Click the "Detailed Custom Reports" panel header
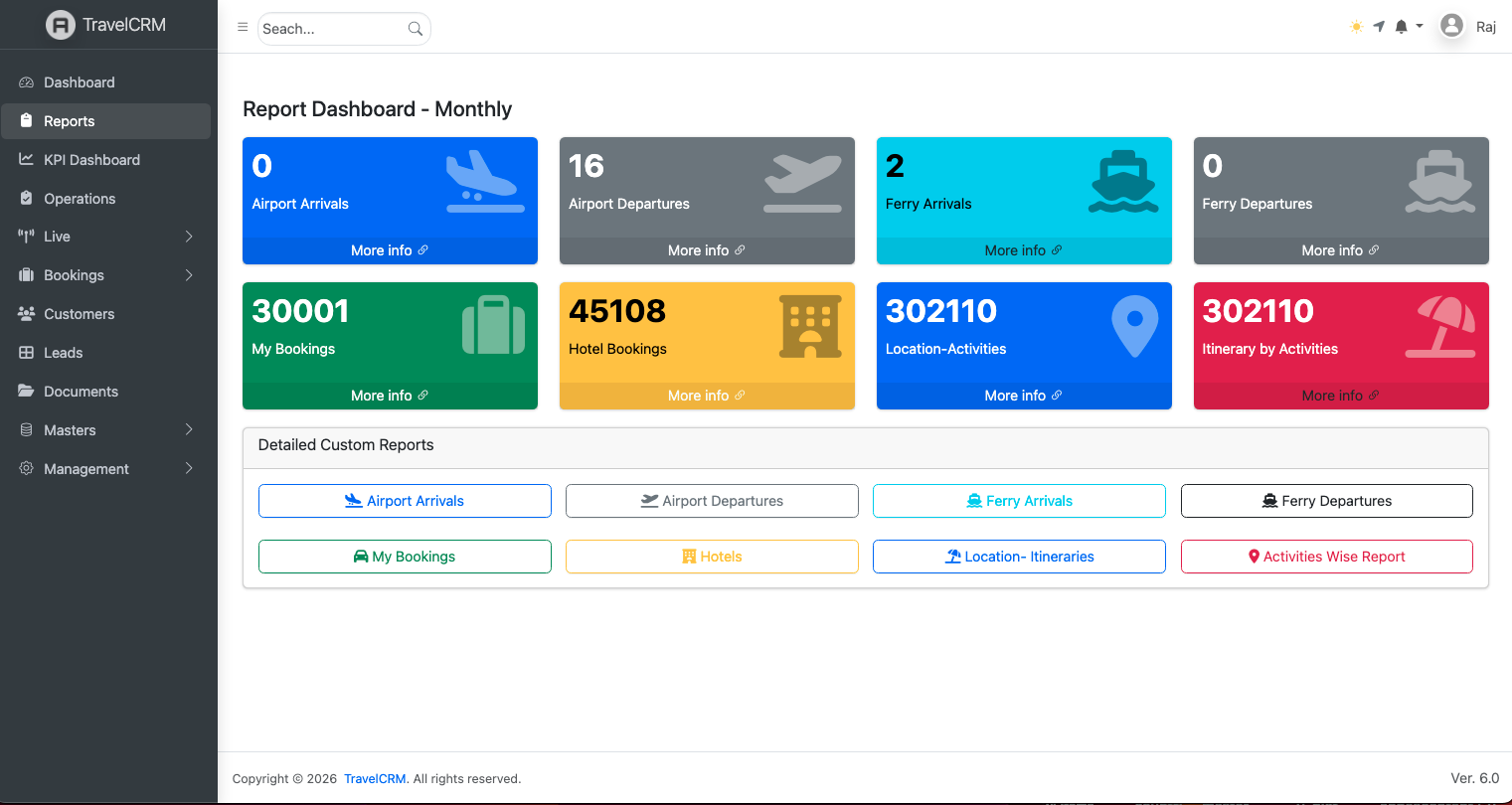This screenshot has width=1512, height=805. coord(866,448)
